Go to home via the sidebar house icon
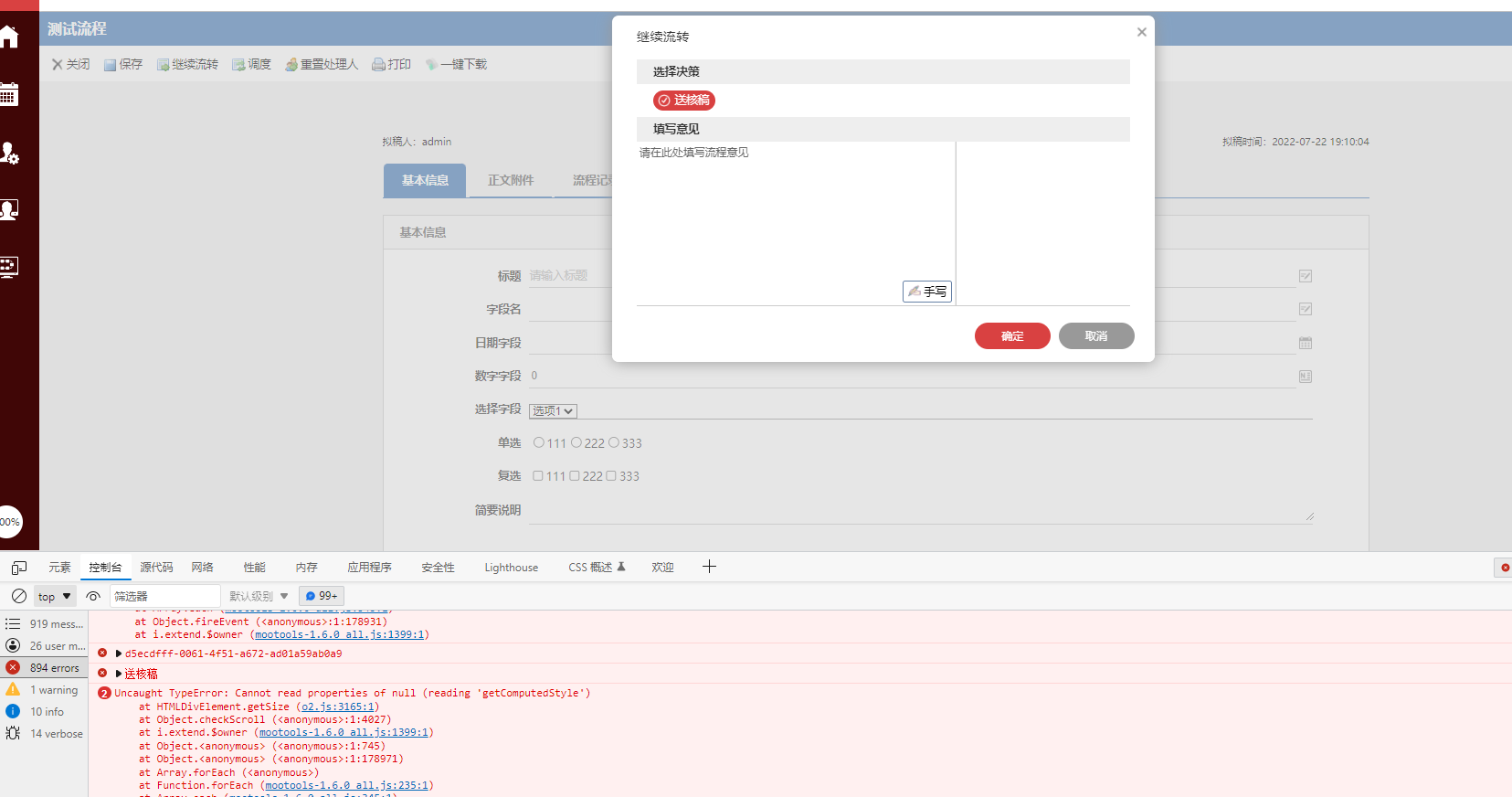Image resolution: width=1512 pixels, height=797 pixels. pos(9,37)
